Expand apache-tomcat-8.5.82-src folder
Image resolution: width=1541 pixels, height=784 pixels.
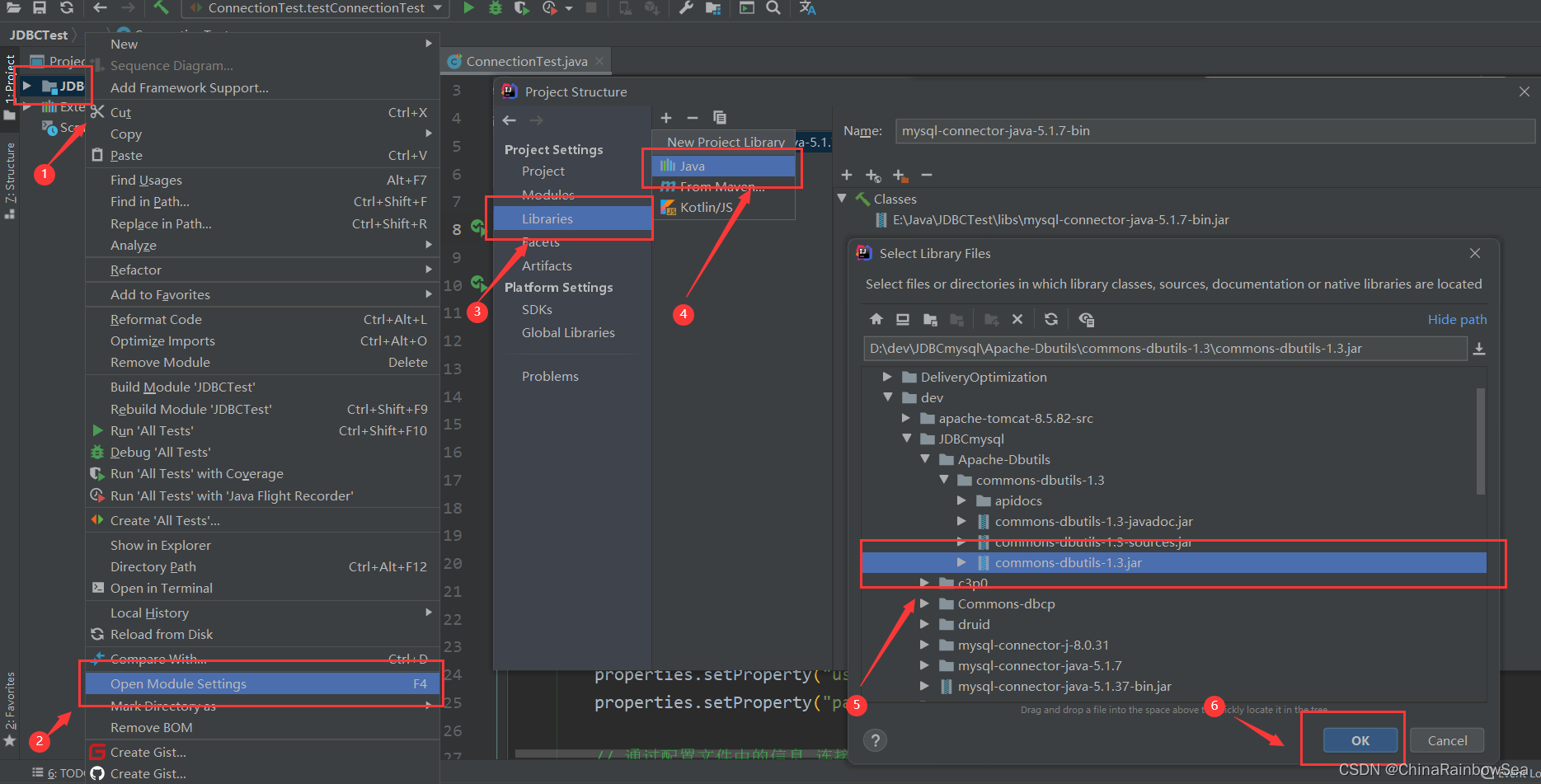[905, 418]
